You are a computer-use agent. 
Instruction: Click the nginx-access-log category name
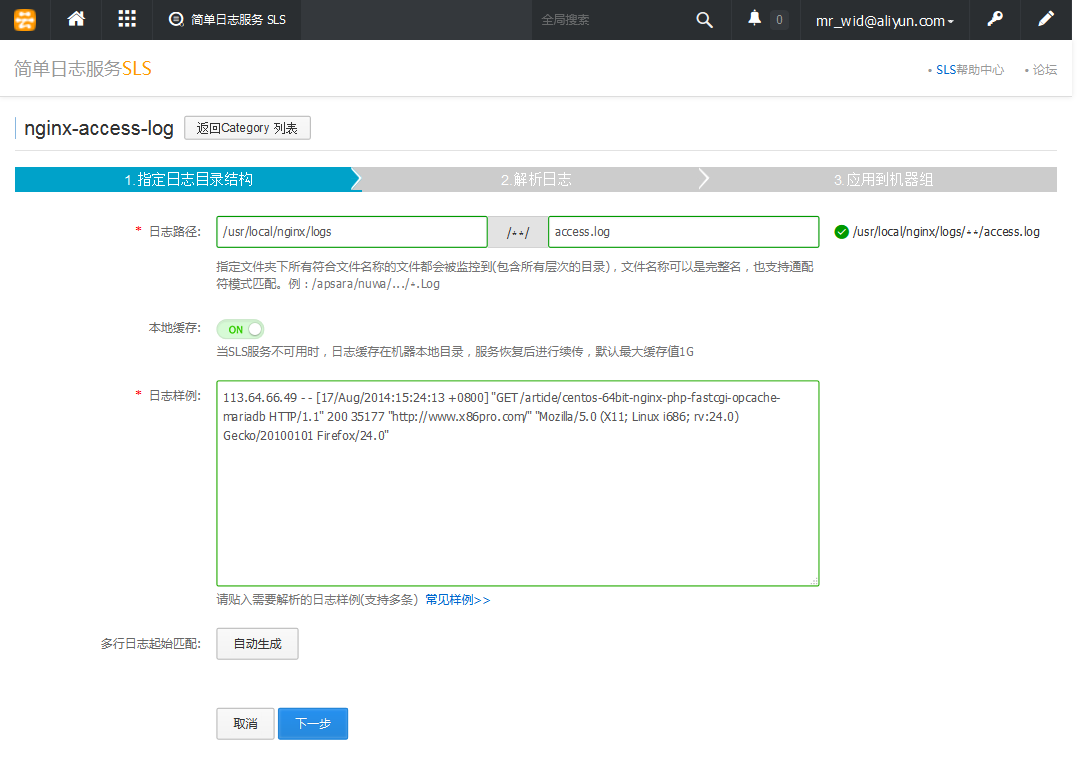tap(98, 128)
